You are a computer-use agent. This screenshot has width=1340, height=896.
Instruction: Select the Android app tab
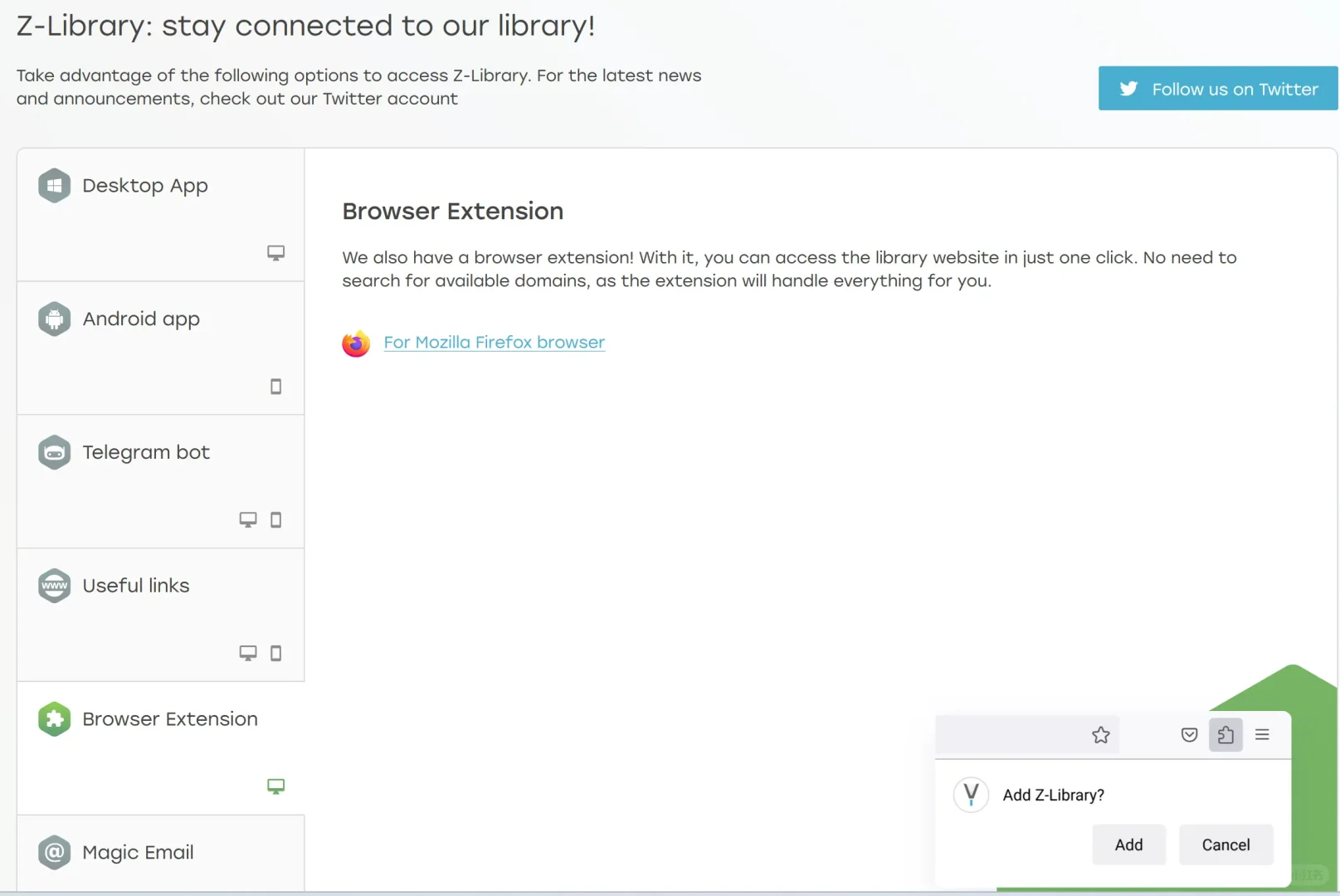coord(160,348)
